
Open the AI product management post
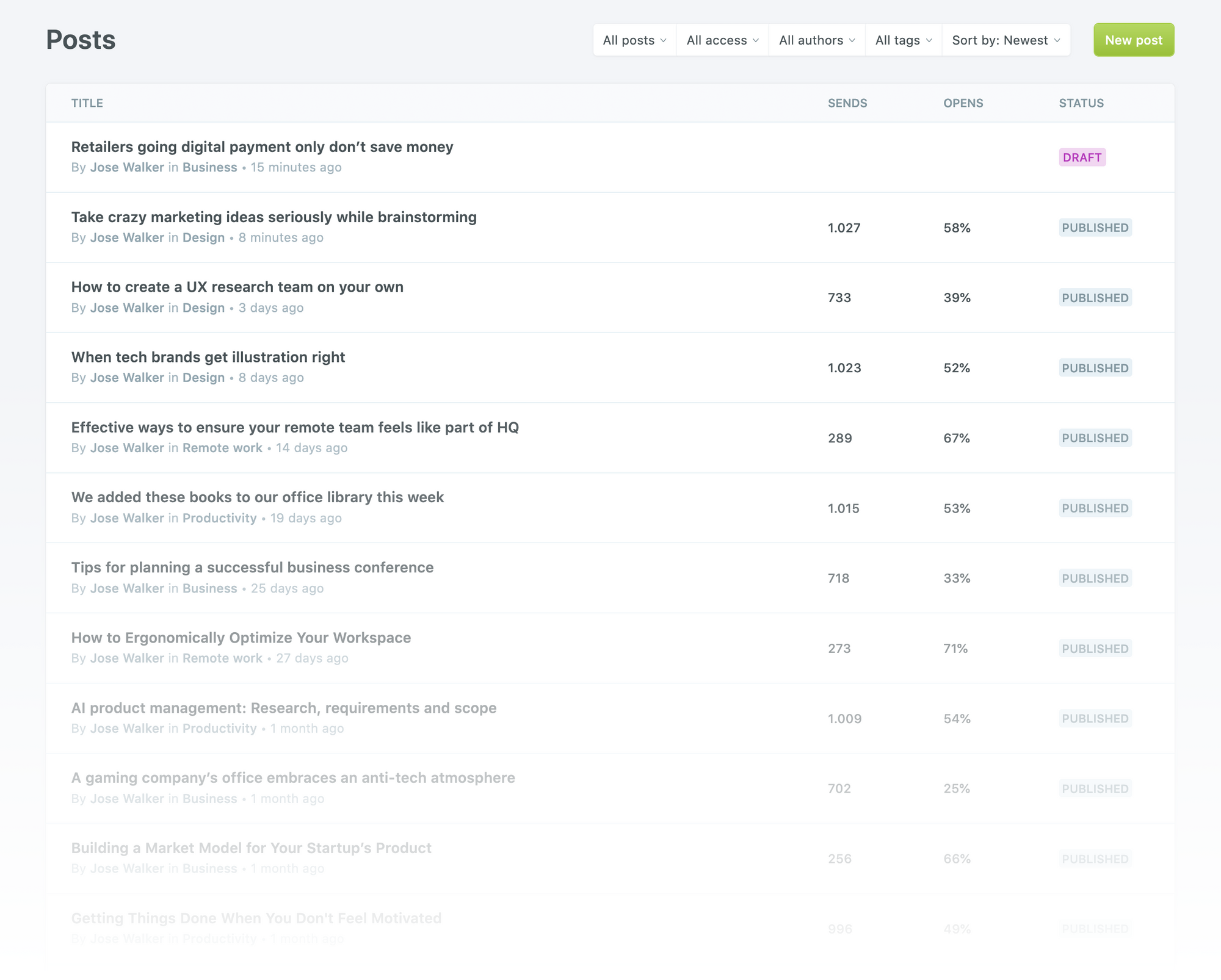coord(283,708)
